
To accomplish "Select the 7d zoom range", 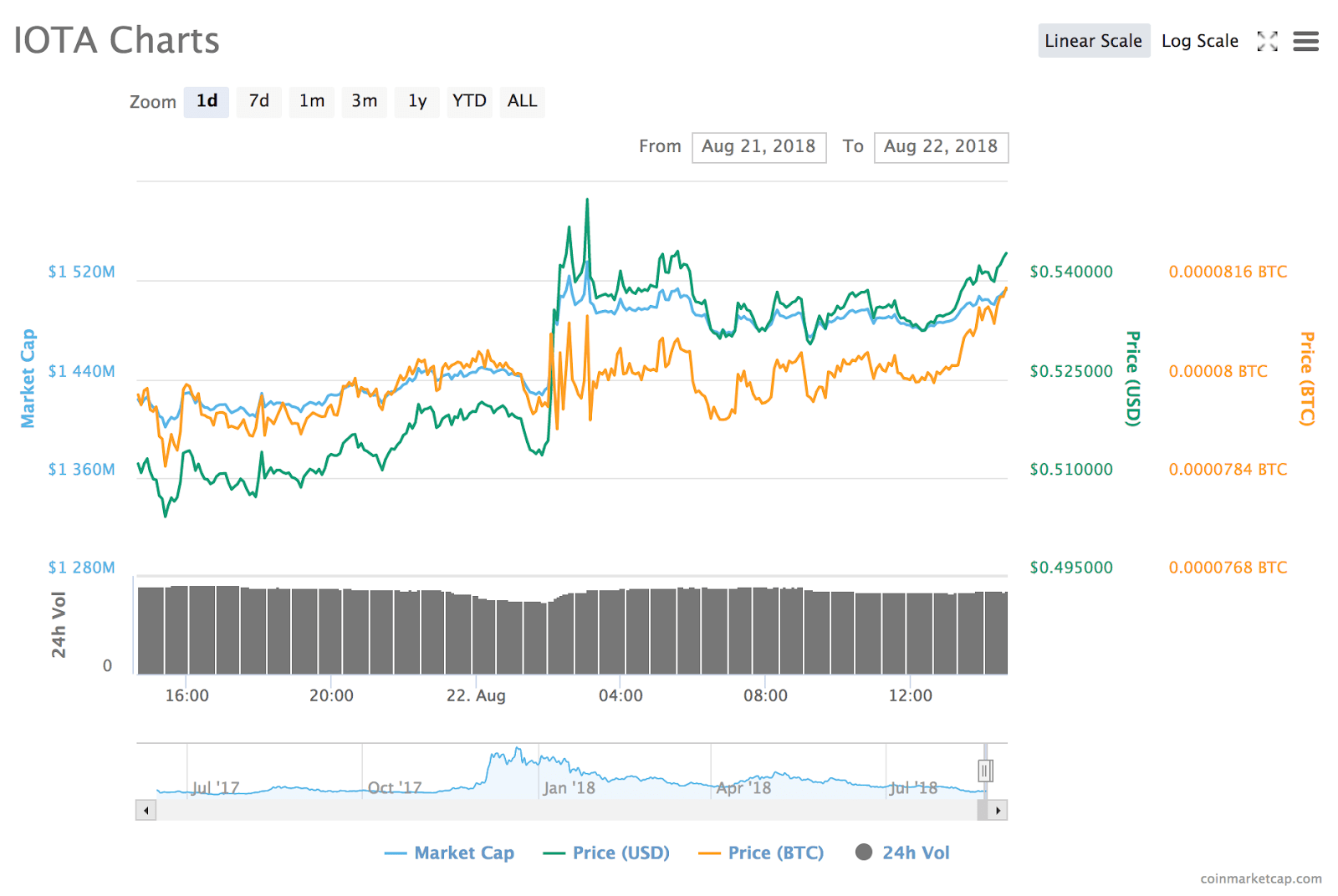I will (x=258, y=101).
